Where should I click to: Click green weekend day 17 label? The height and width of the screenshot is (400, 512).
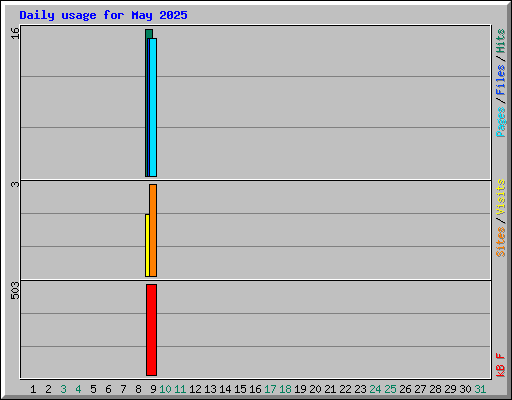pos(270,389)
